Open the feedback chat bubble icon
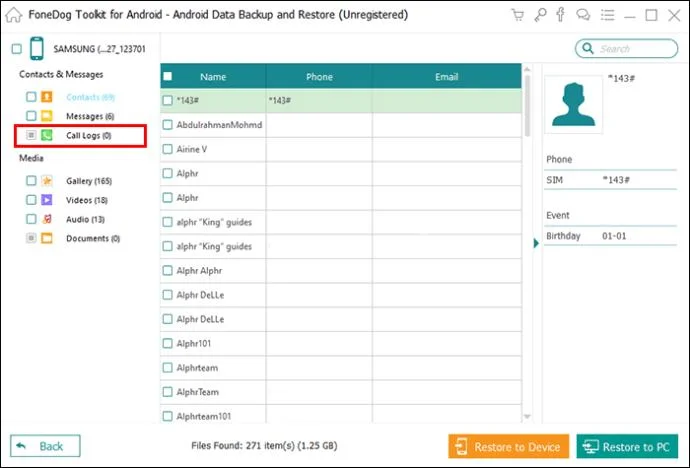 583,15
